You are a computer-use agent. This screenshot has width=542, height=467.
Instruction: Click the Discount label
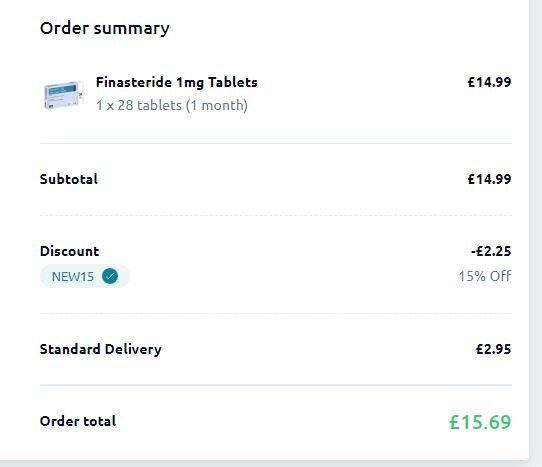(69, 251)
